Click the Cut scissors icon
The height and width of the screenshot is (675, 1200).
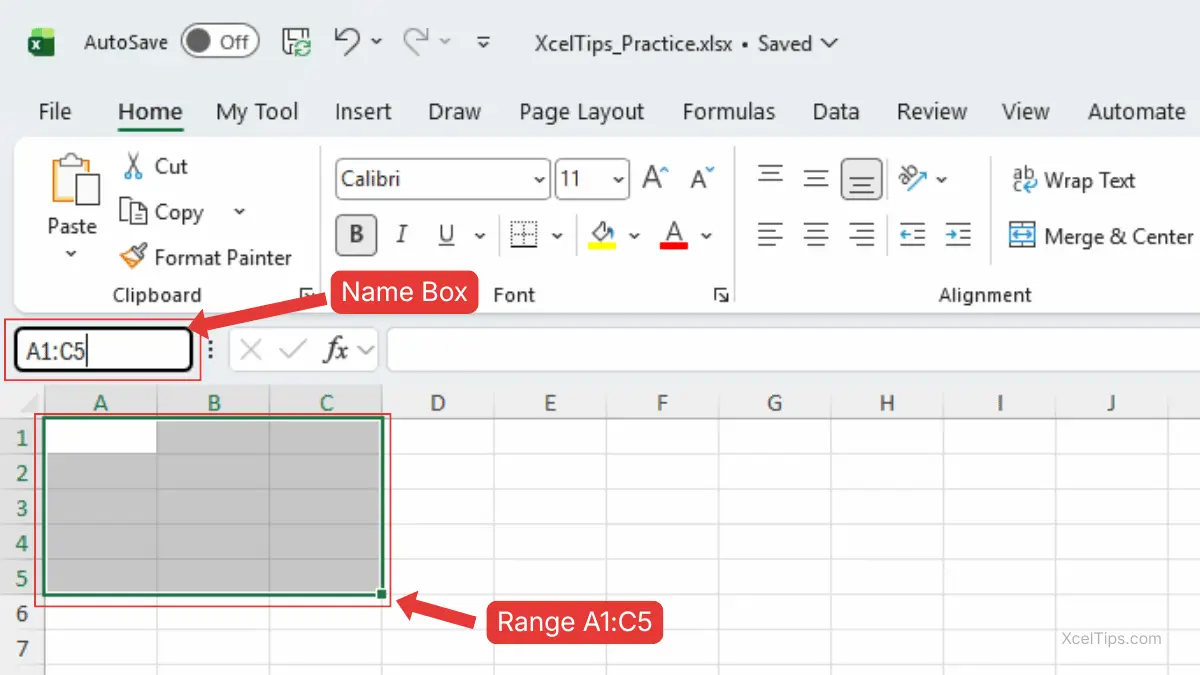(133, 166)
